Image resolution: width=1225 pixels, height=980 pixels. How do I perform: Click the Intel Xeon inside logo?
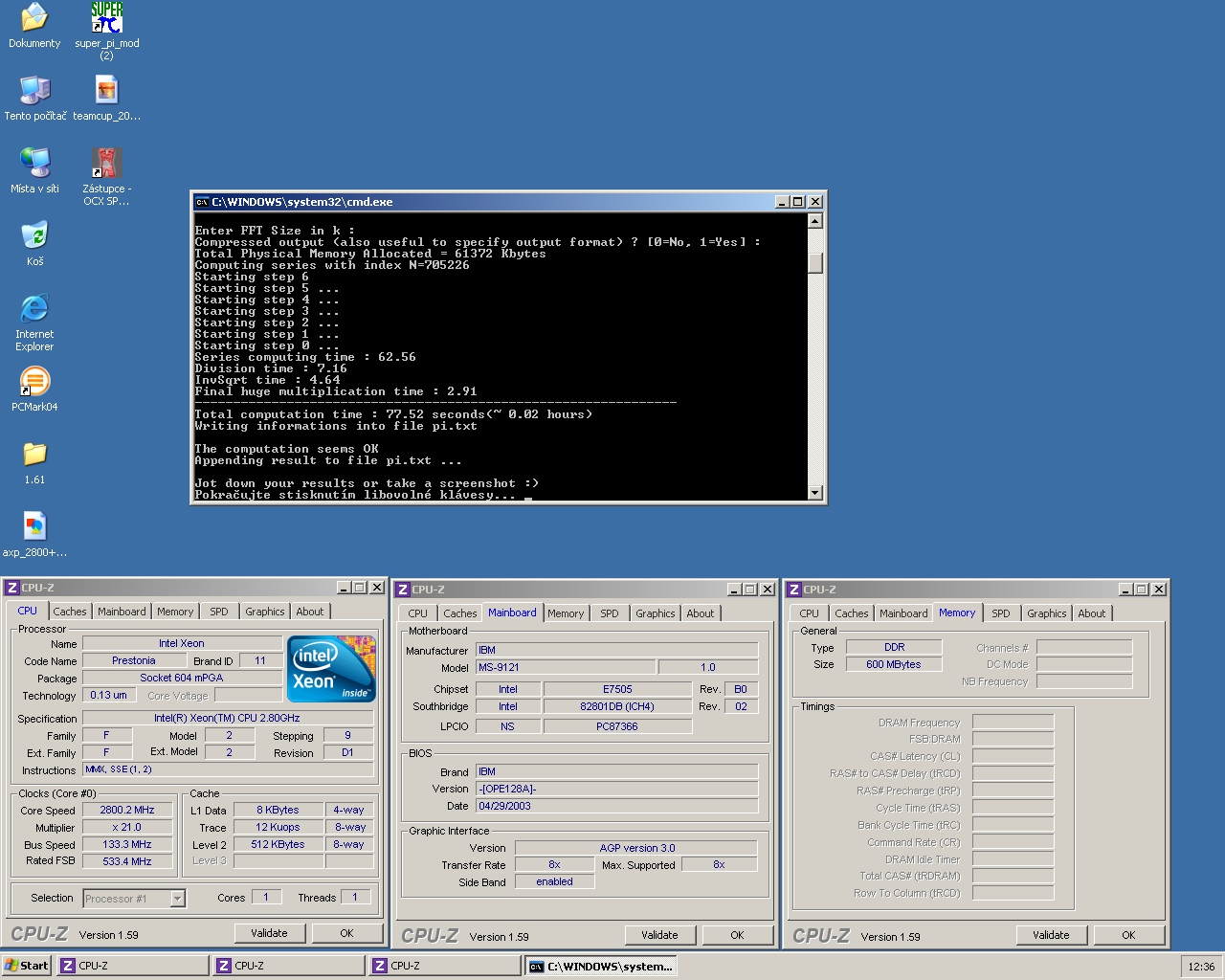pos(331,669)
